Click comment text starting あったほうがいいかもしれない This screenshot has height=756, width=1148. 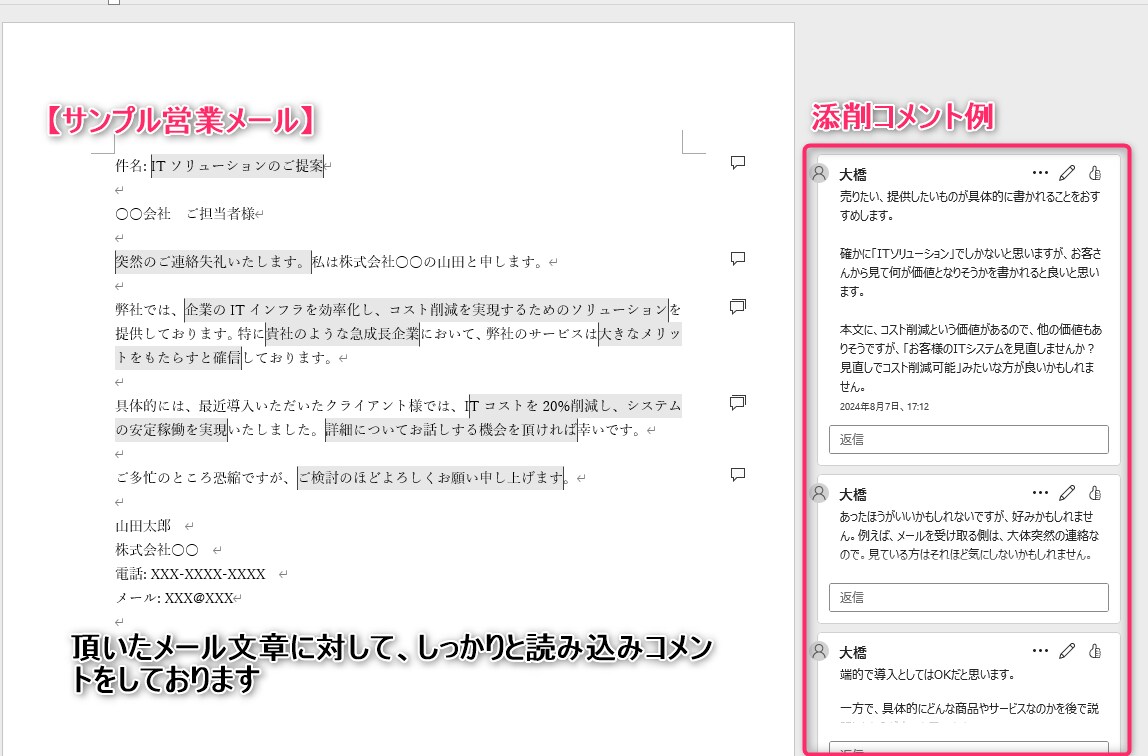tap(969, 535)
